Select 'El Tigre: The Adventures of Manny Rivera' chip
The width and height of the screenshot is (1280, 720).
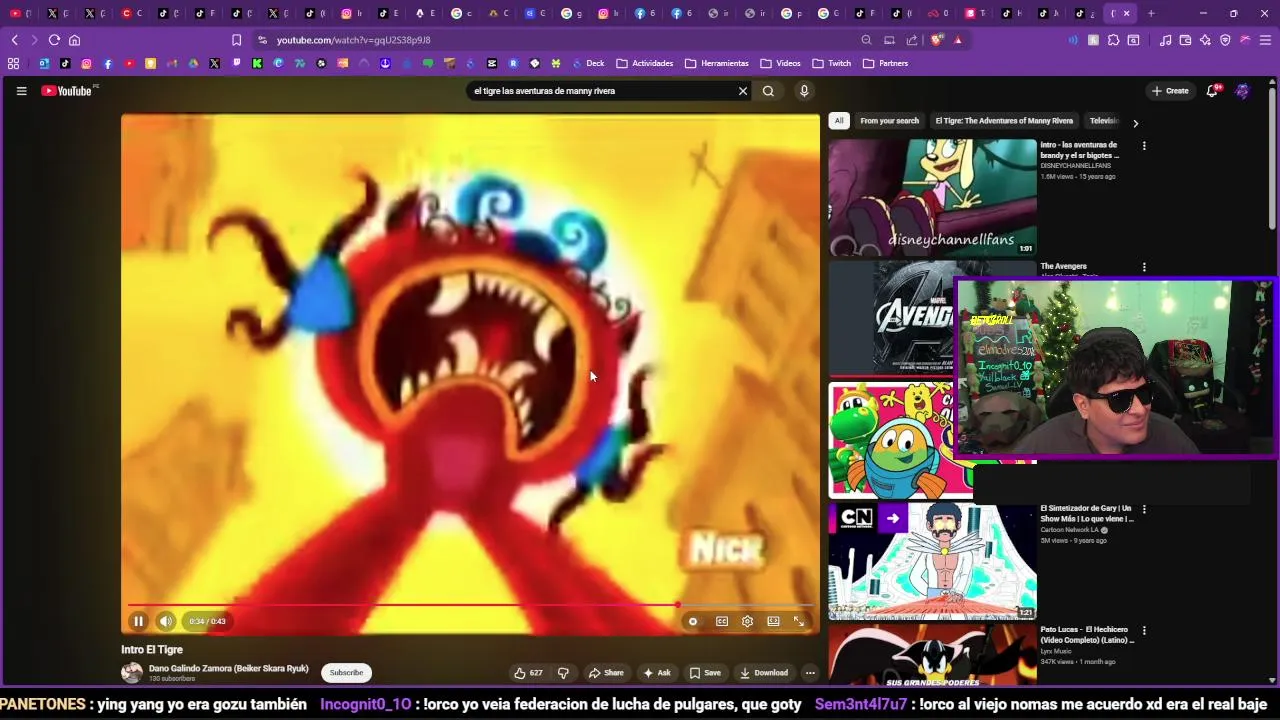(x=1004, y=121)
